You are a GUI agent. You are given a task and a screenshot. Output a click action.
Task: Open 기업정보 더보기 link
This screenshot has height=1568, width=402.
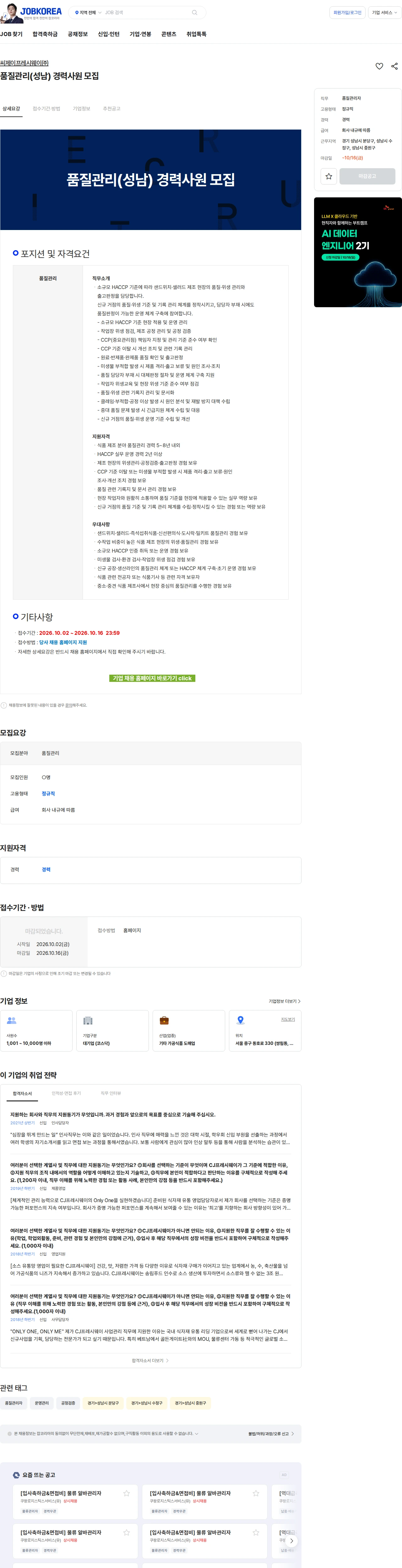pos(285,1001)
